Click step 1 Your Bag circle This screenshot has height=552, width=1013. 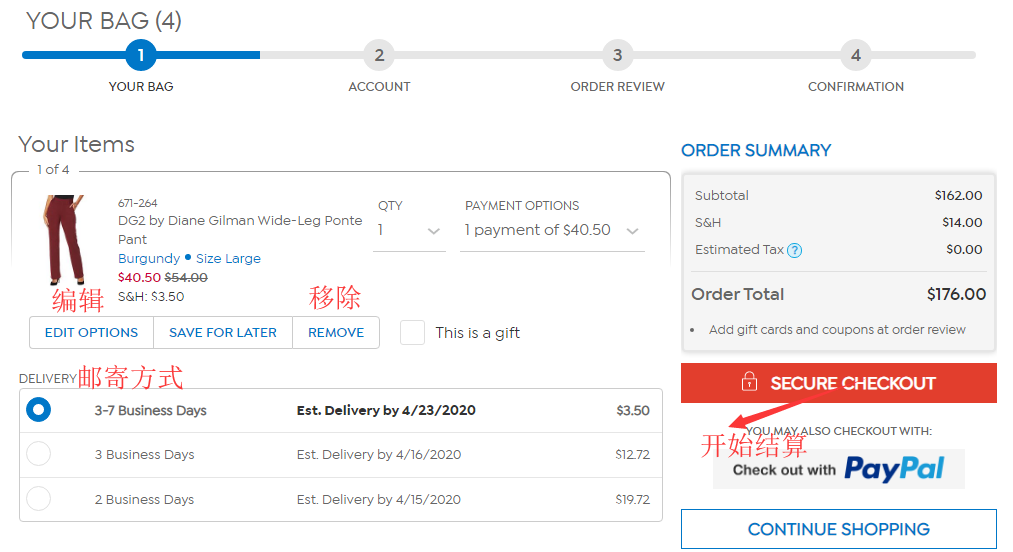(x=141, y=55)
